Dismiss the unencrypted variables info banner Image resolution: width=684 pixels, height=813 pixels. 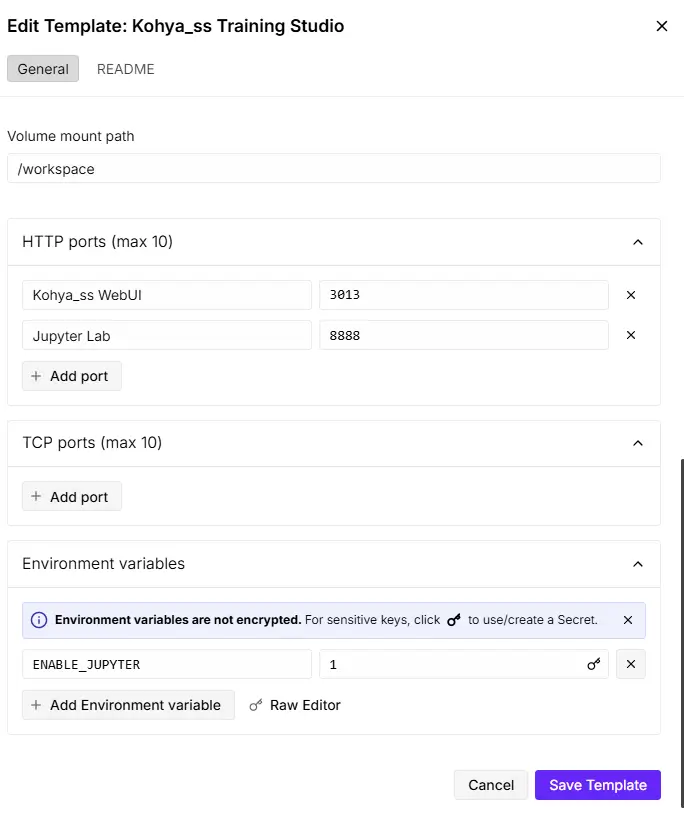(x=628, y=620)
